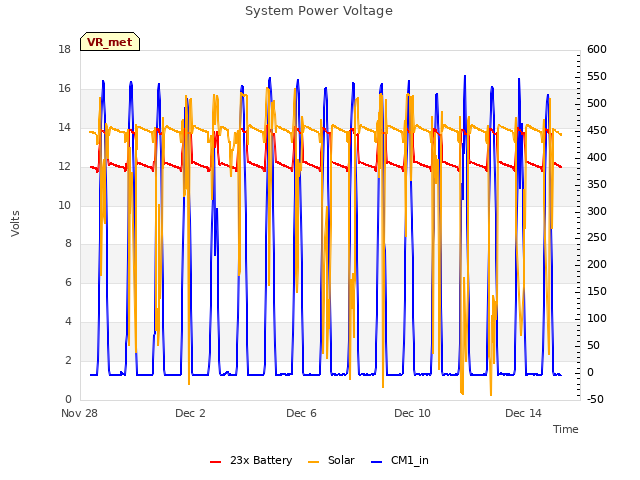Viewport: 640px width, 480px height.
Task: Click the 16 left axis value
Action: coord(64,89)
